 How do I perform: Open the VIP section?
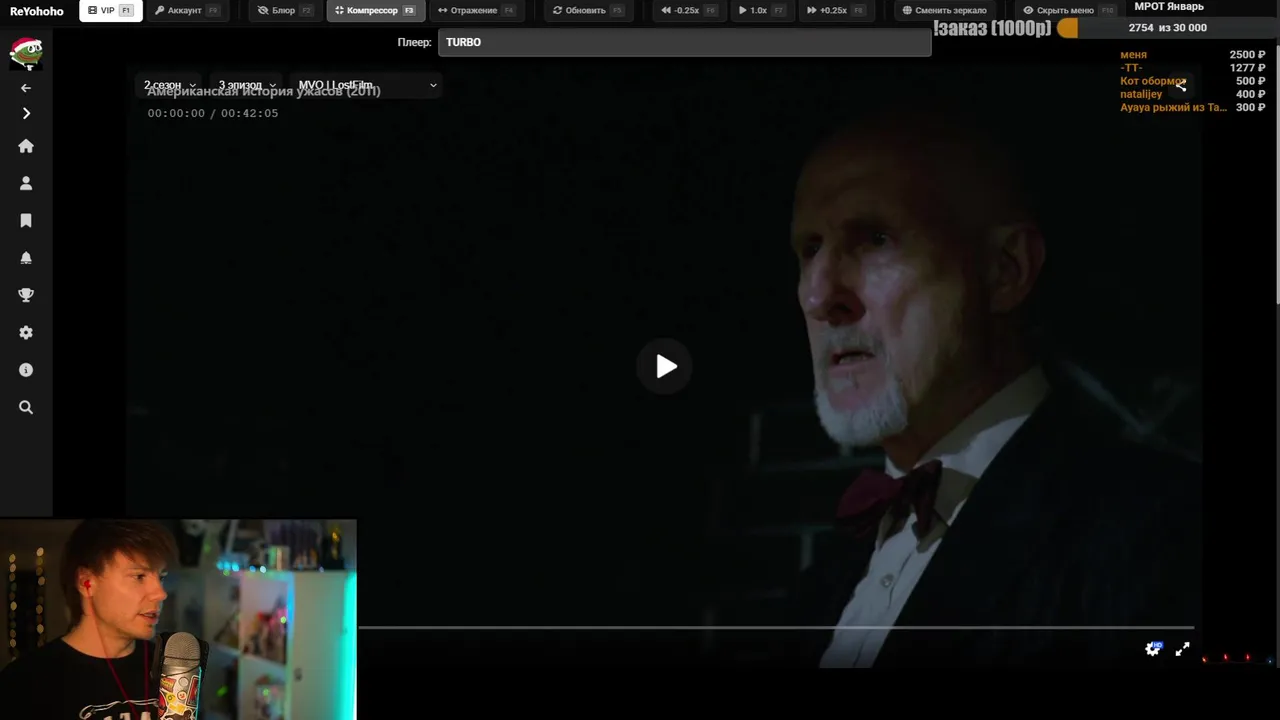pyautogui.click(x=111, y=11)
